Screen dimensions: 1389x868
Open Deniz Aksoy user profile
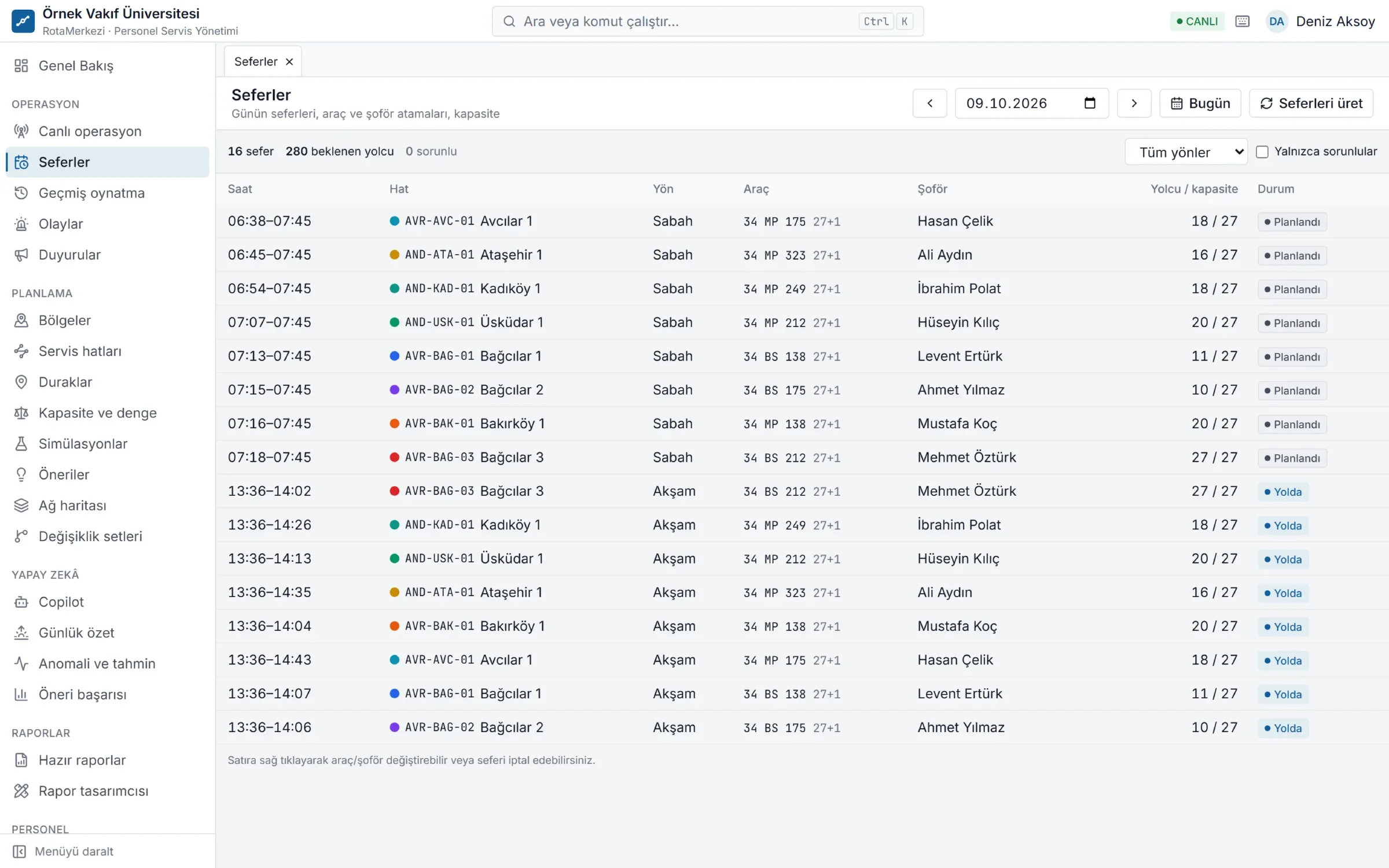1321,21
